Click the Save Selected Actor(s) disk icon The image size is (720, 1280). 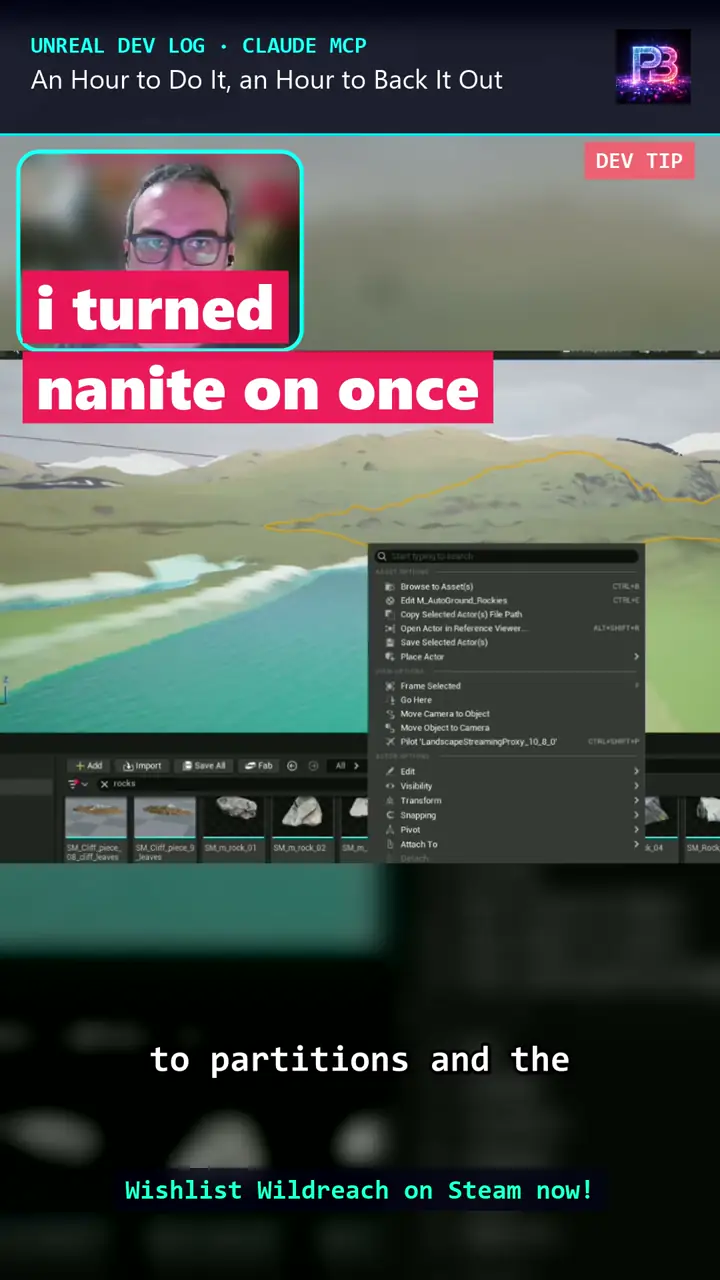coord(390,643)
